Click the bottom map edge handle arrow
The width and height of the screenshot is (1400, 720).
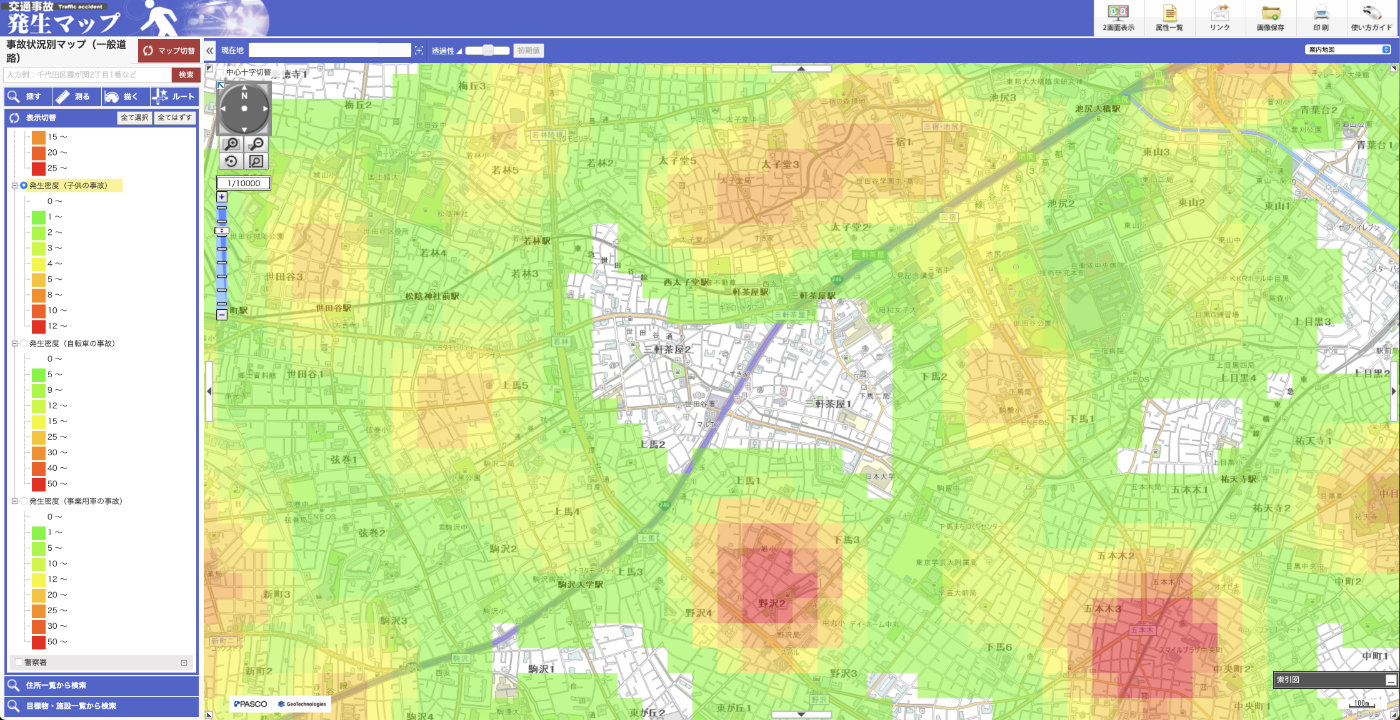(x=800, y=715)
